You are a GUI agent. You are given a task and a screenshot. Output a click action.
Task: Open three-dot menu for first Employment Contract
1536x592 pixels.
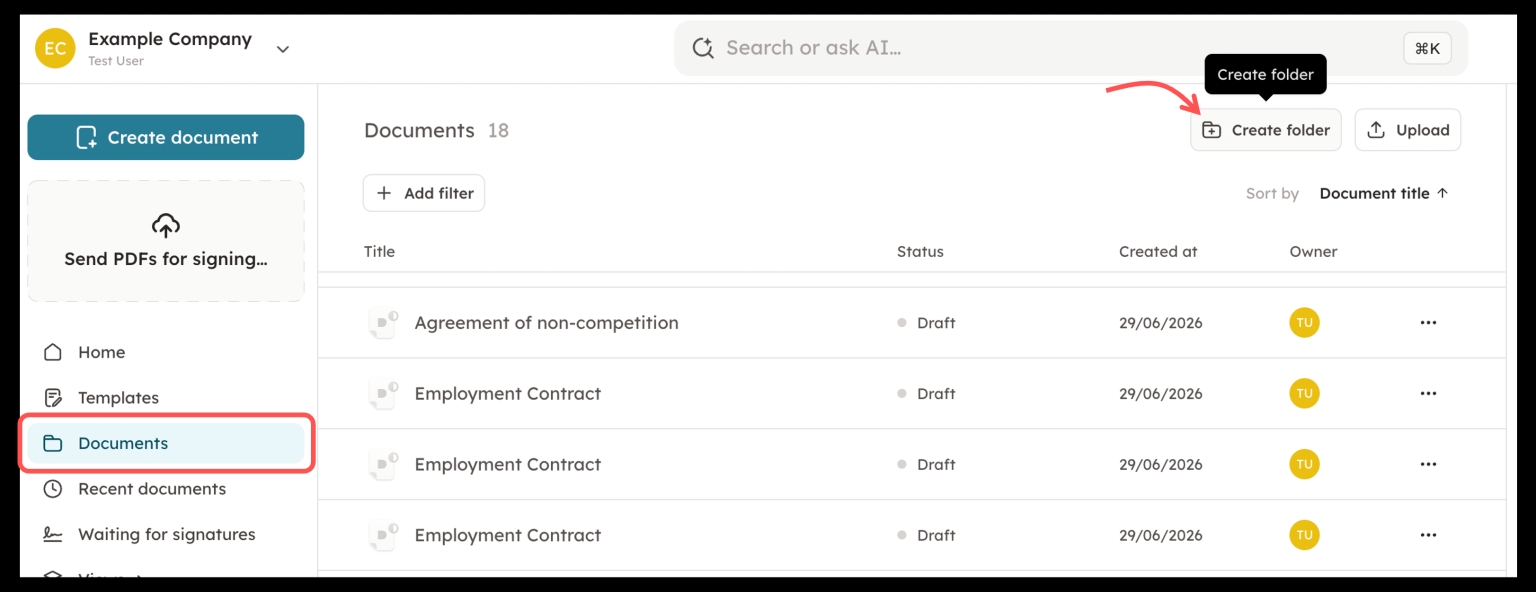pos(1428,394)
